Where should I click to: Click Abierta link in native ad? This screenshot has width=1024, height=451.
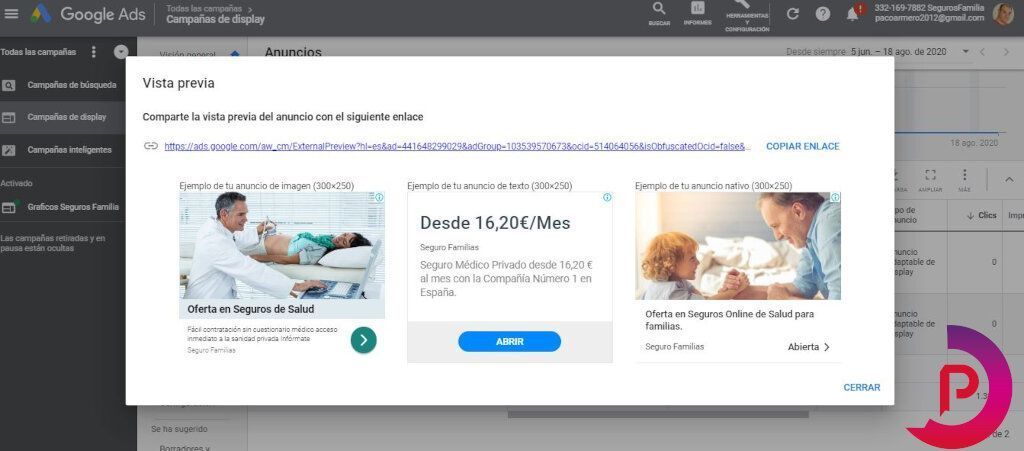(x=808, y=347)
